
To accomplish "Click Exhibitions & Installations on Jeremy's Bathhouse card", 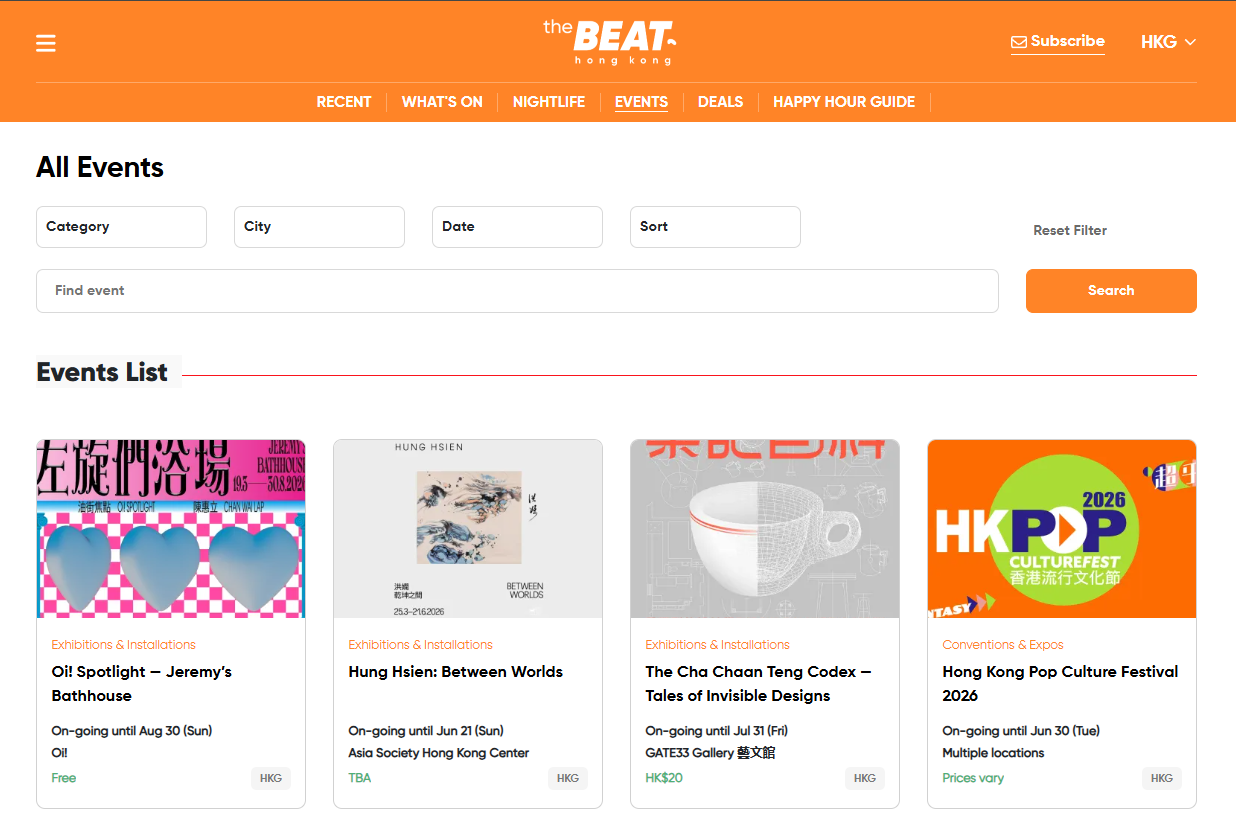I will [123, 645].
